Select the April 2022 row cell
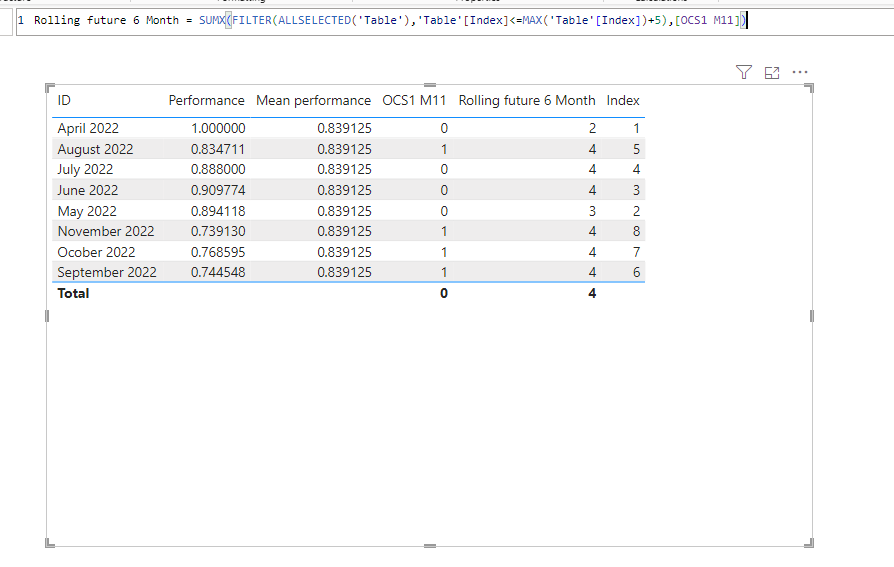This screenshot has height=567, width=894. pyautogui.click(x=88, y=128)
